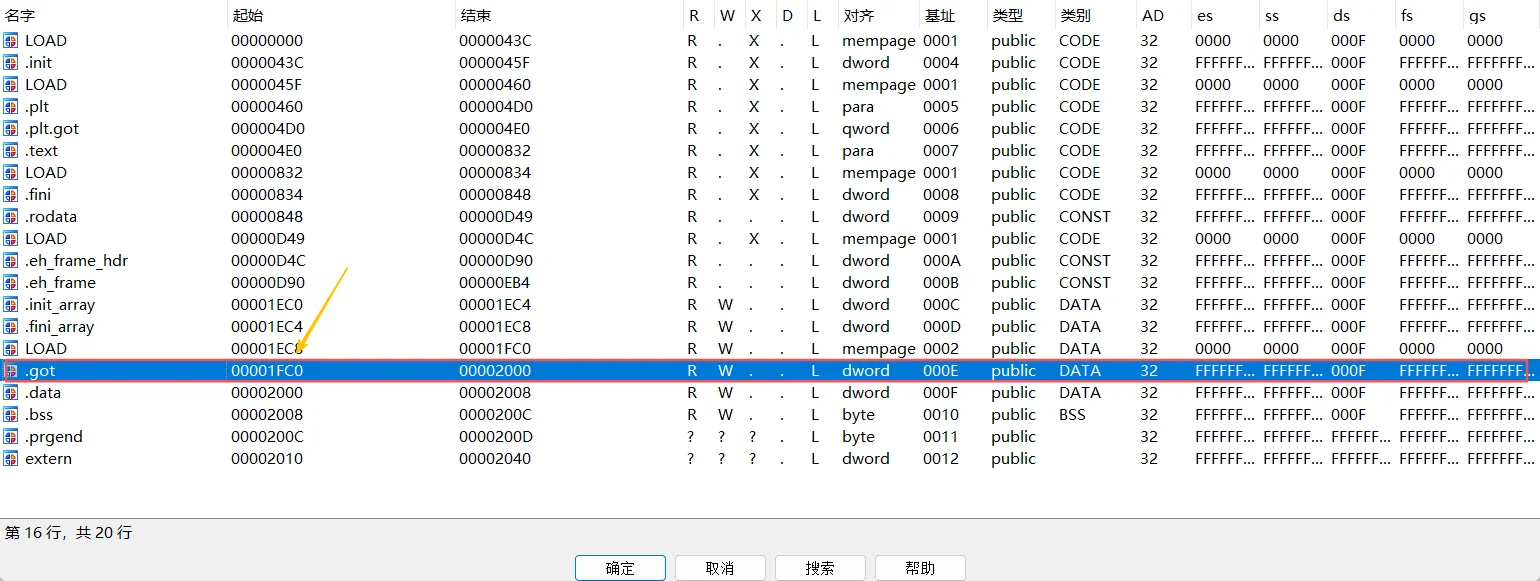Click the .data segment icon
This screenshot has height=581, width=1540.
click(x=11, y=392)
